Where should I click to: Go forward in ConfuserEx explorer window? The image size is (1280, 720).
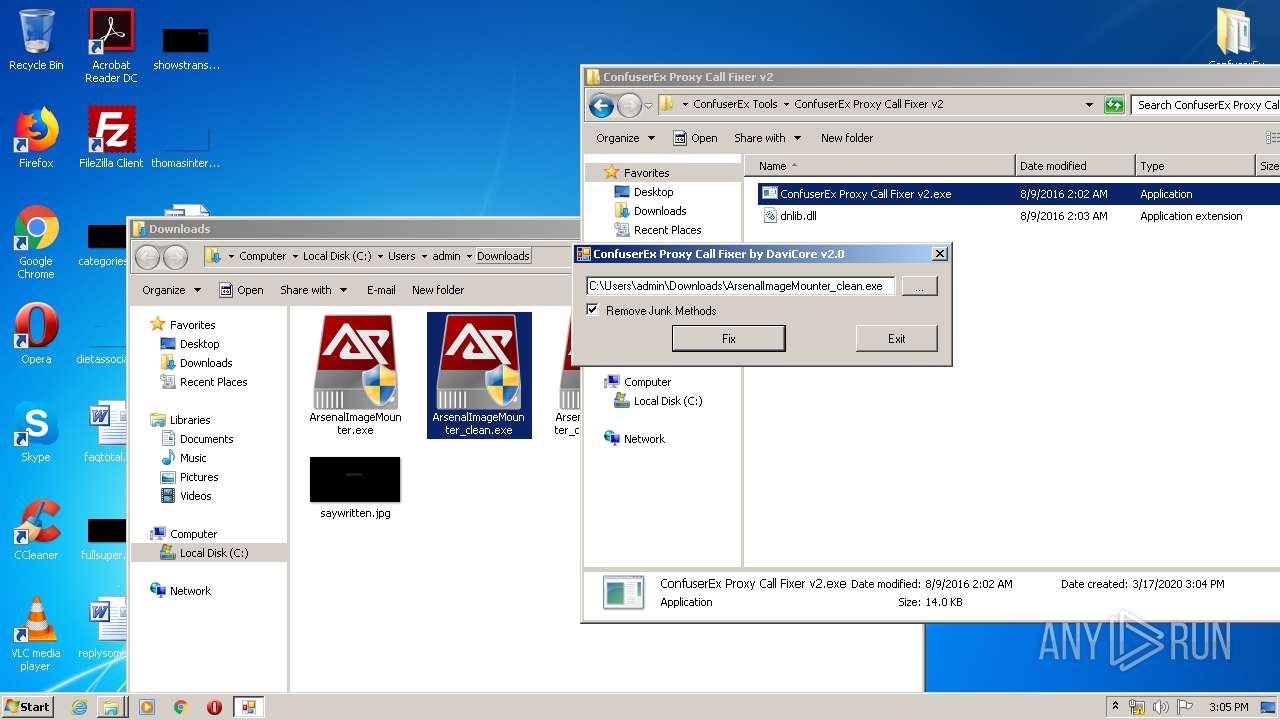[x=629, y=104]
